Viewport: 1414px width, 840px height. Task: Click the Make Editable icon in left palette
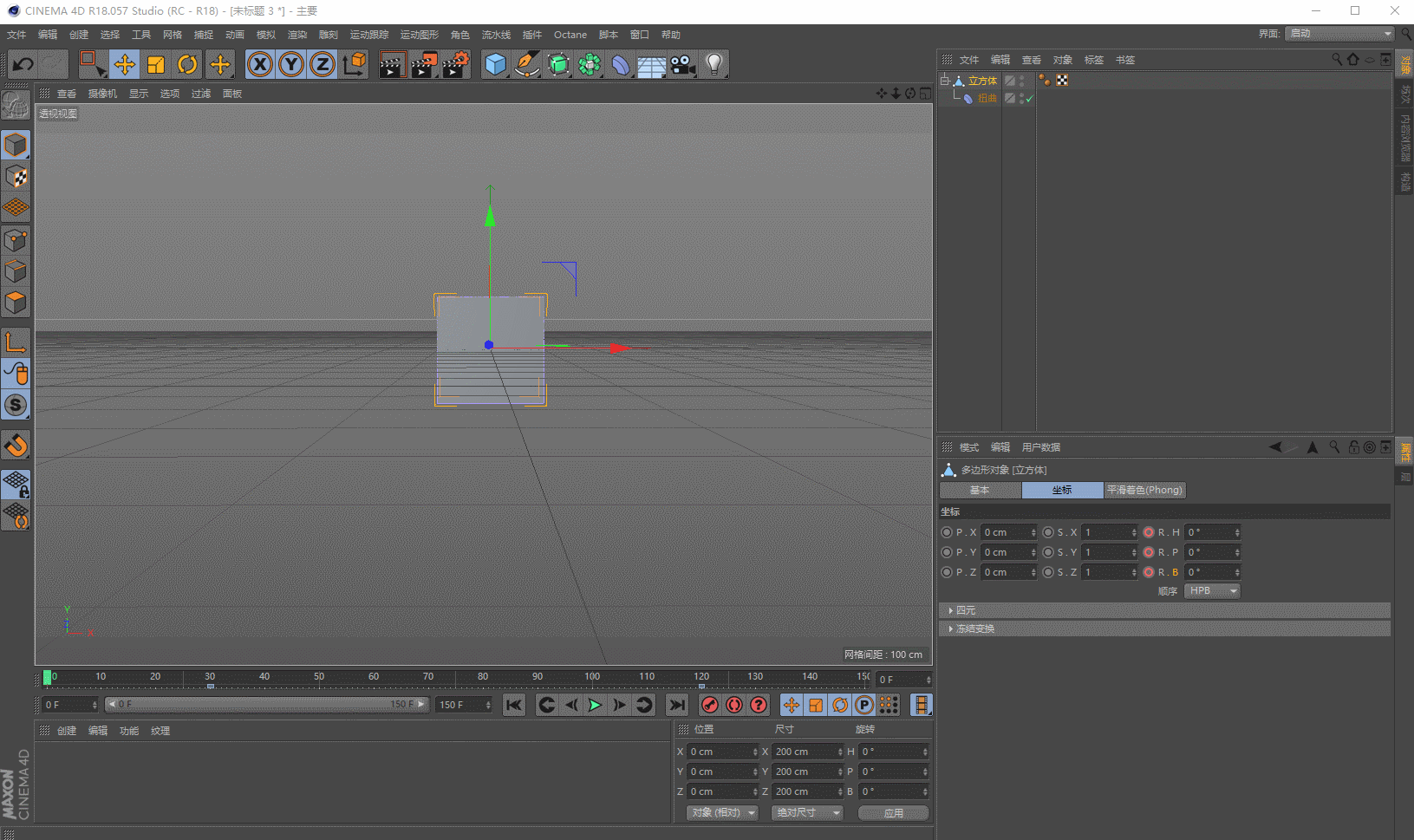(x=16, y=105)
